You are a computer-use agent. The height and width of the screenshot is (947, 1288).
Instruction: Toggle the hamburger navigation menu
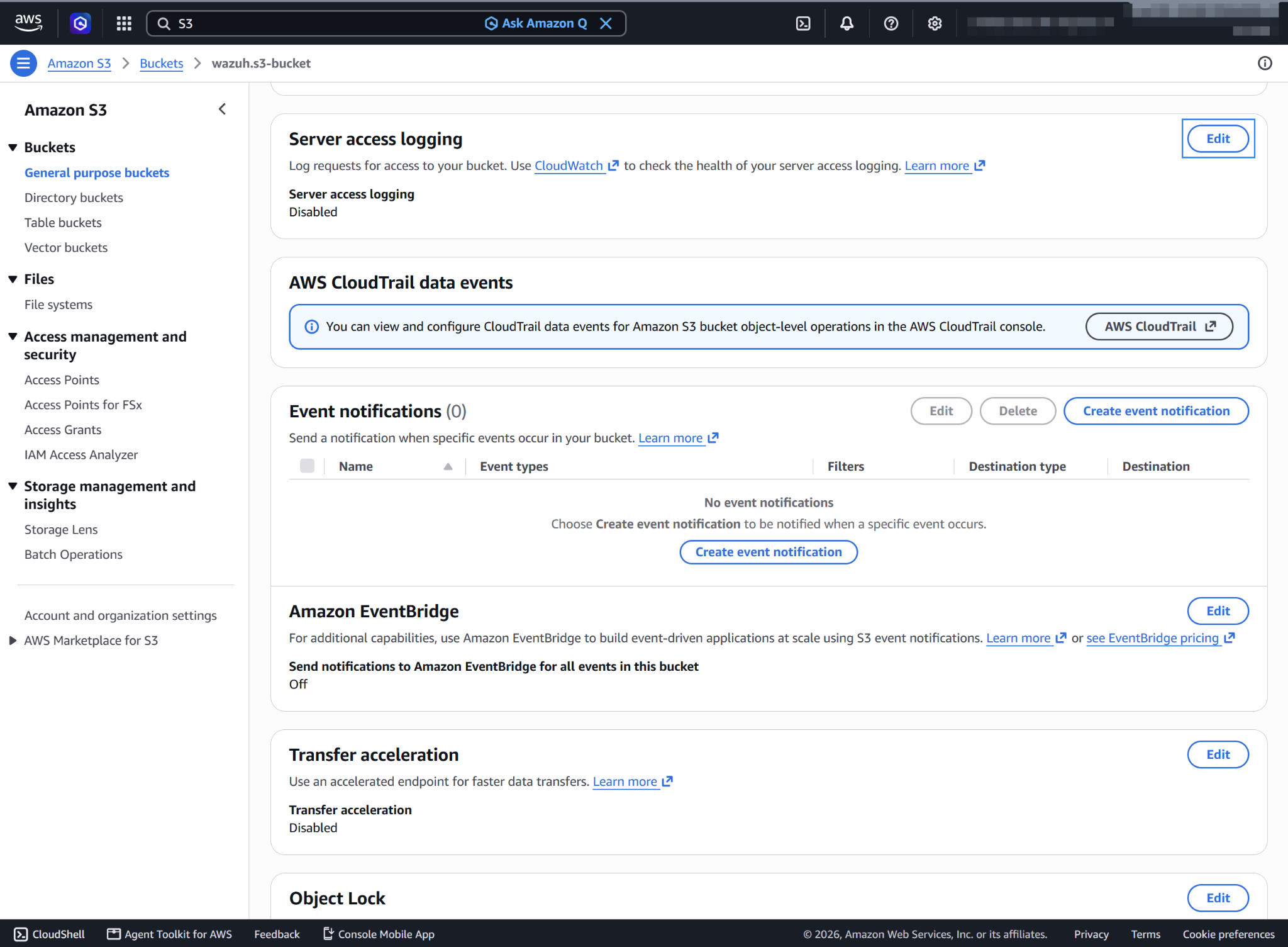click(x=23, y=63)
